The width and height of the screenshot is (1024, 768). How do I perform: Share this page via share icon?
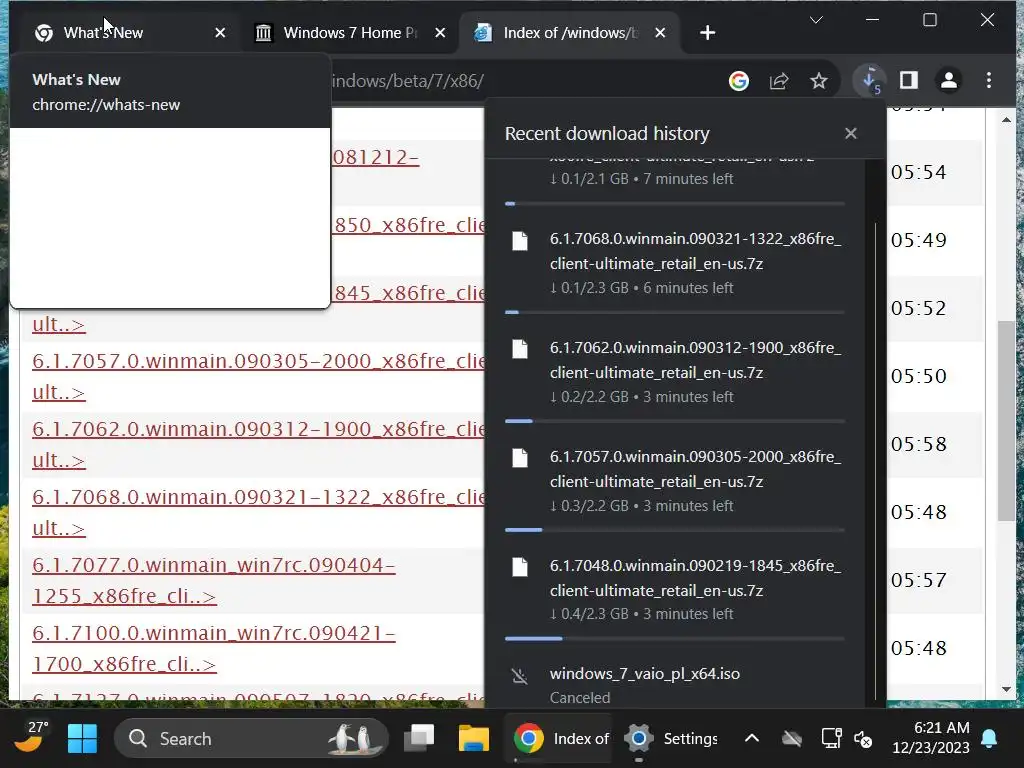tap(778, 81)
